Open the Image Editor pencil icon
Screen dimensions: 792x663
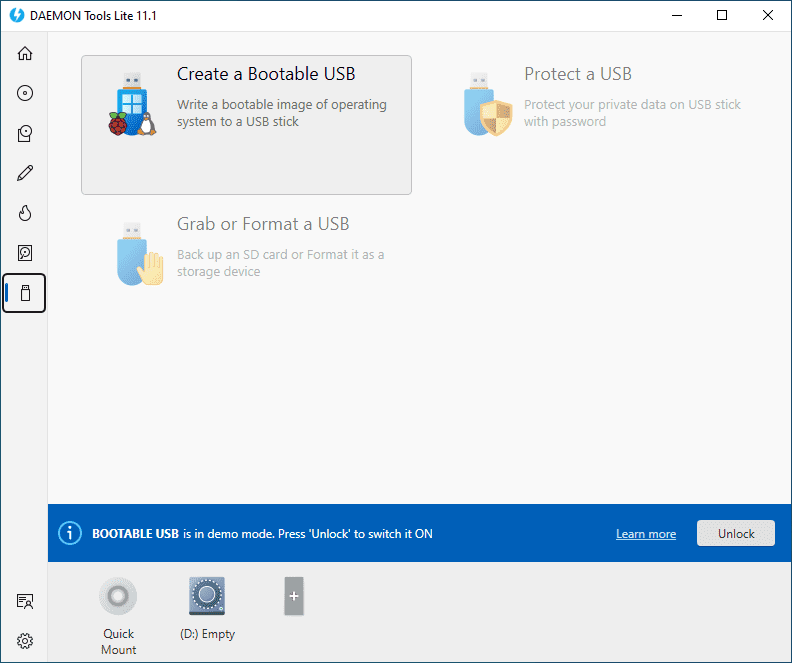coord(25,173)
